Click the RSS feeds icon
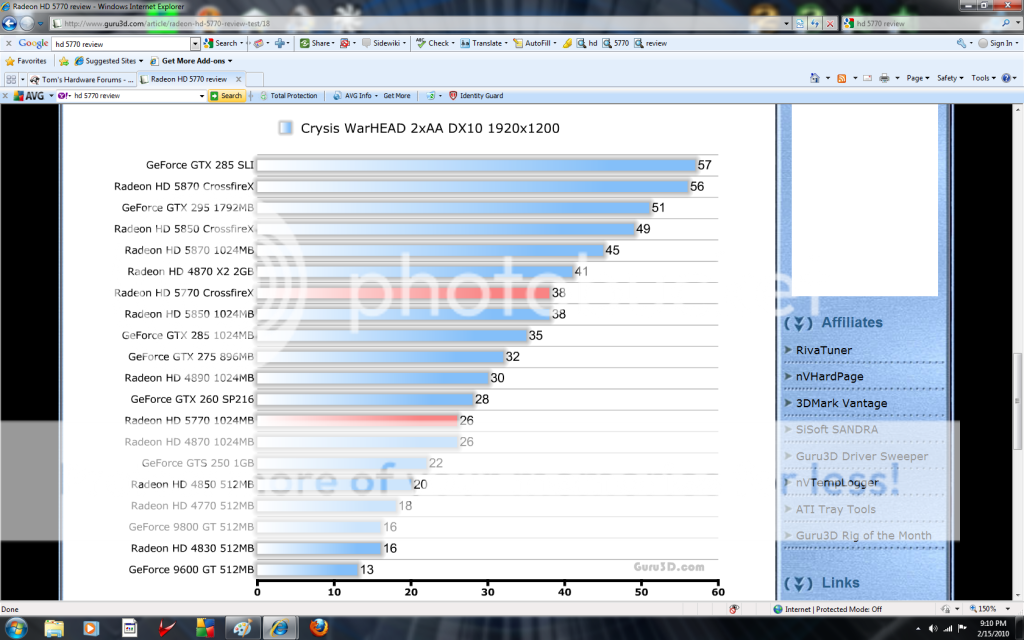Screen dimensions: 1024x640 [841, 78]
